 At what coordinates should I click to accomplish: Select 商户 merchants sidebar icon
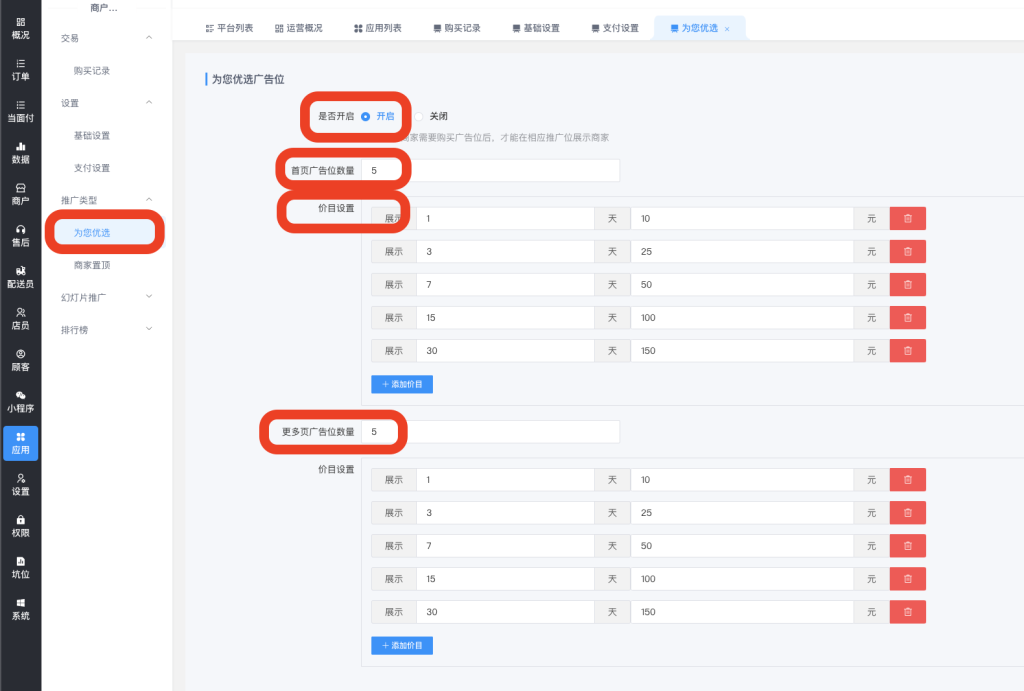20,193
